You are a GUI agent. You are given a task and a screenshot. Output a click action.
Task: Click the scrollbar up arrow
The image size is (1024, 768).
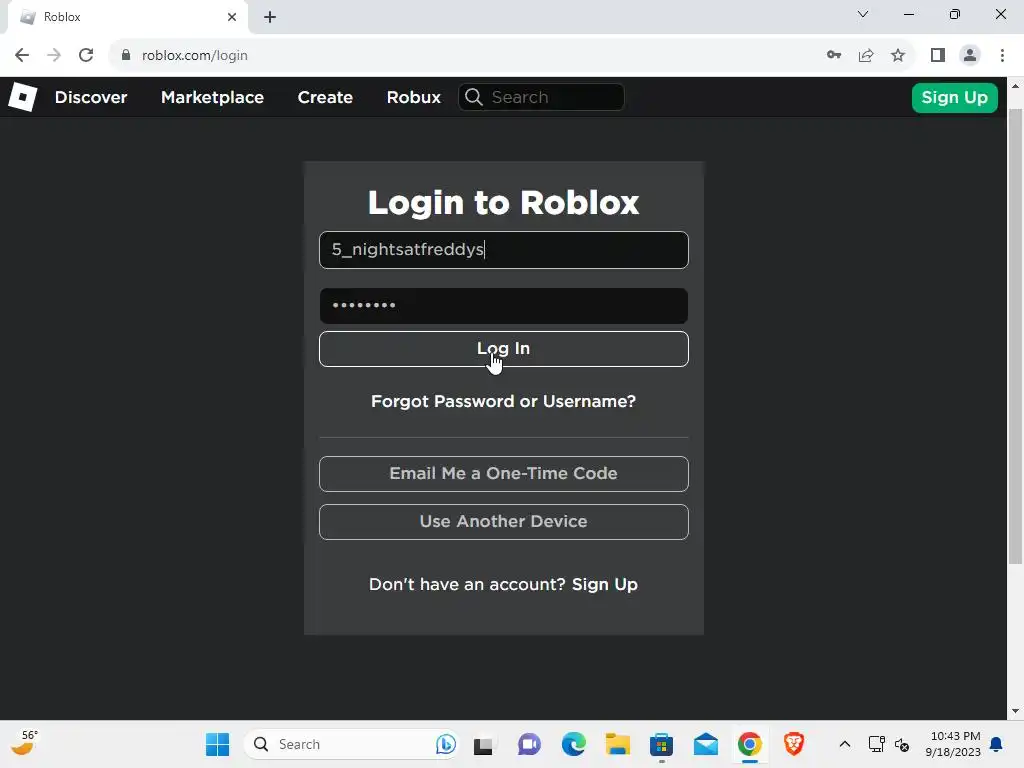click(1015, 86)
